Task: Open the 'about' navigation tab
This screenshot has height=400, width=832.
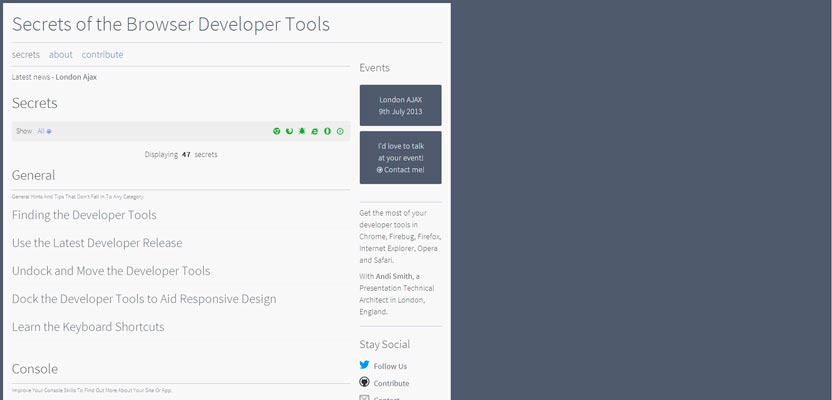Action: (61, 55)
